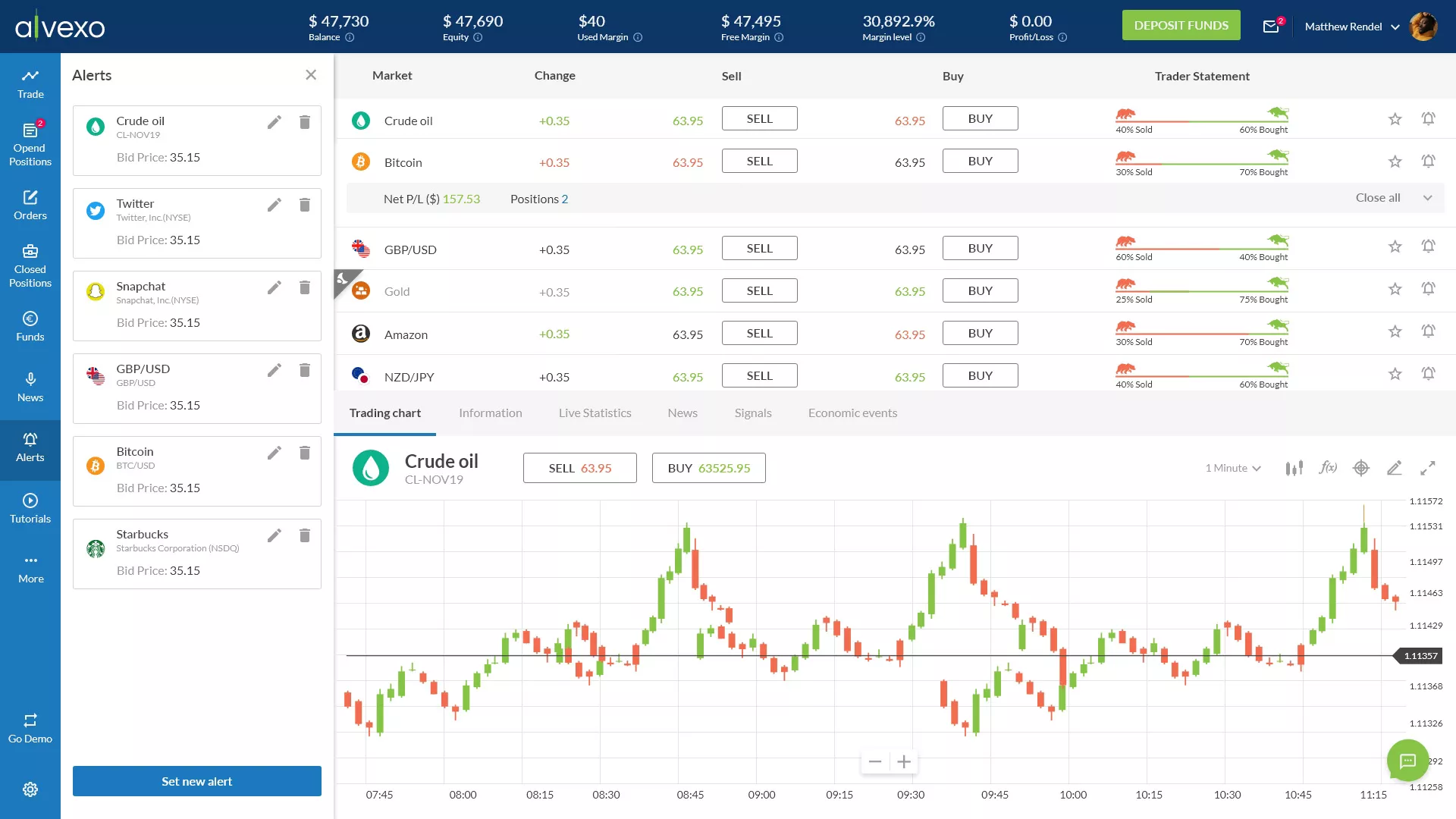Viewport: 1456px width, 819px height.
Task: Open Closed Positions in sidebar
Action: pyautogui.click(x=30, y=266)
